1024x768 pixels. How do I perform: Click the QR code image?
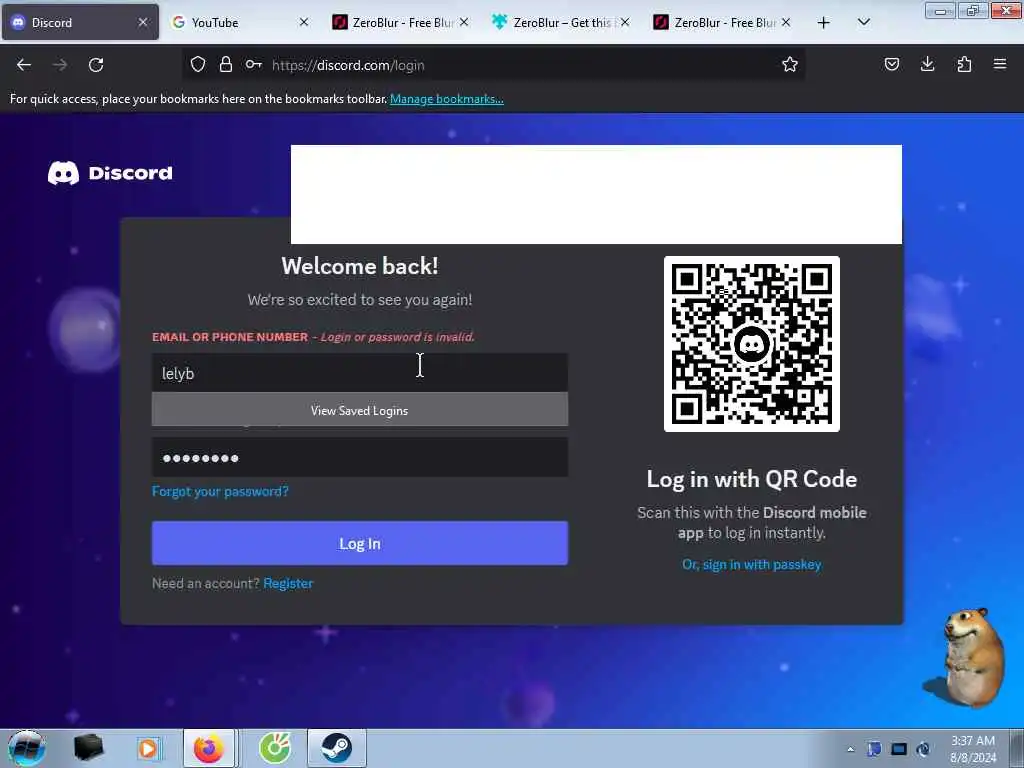click(x=752, y=344)
